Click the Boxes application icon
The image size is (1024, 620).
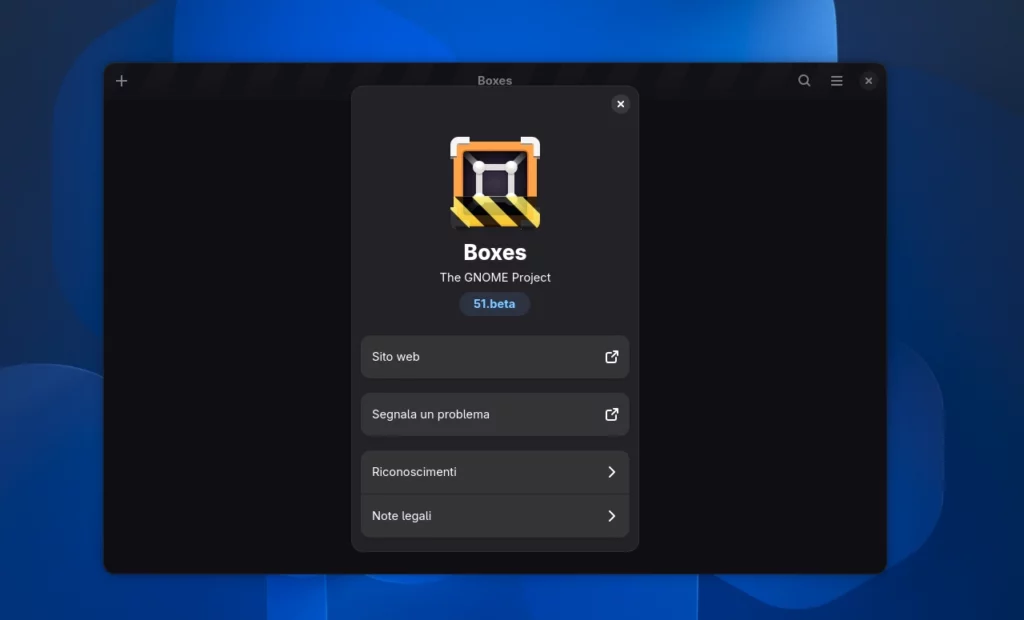coord(495,182)
